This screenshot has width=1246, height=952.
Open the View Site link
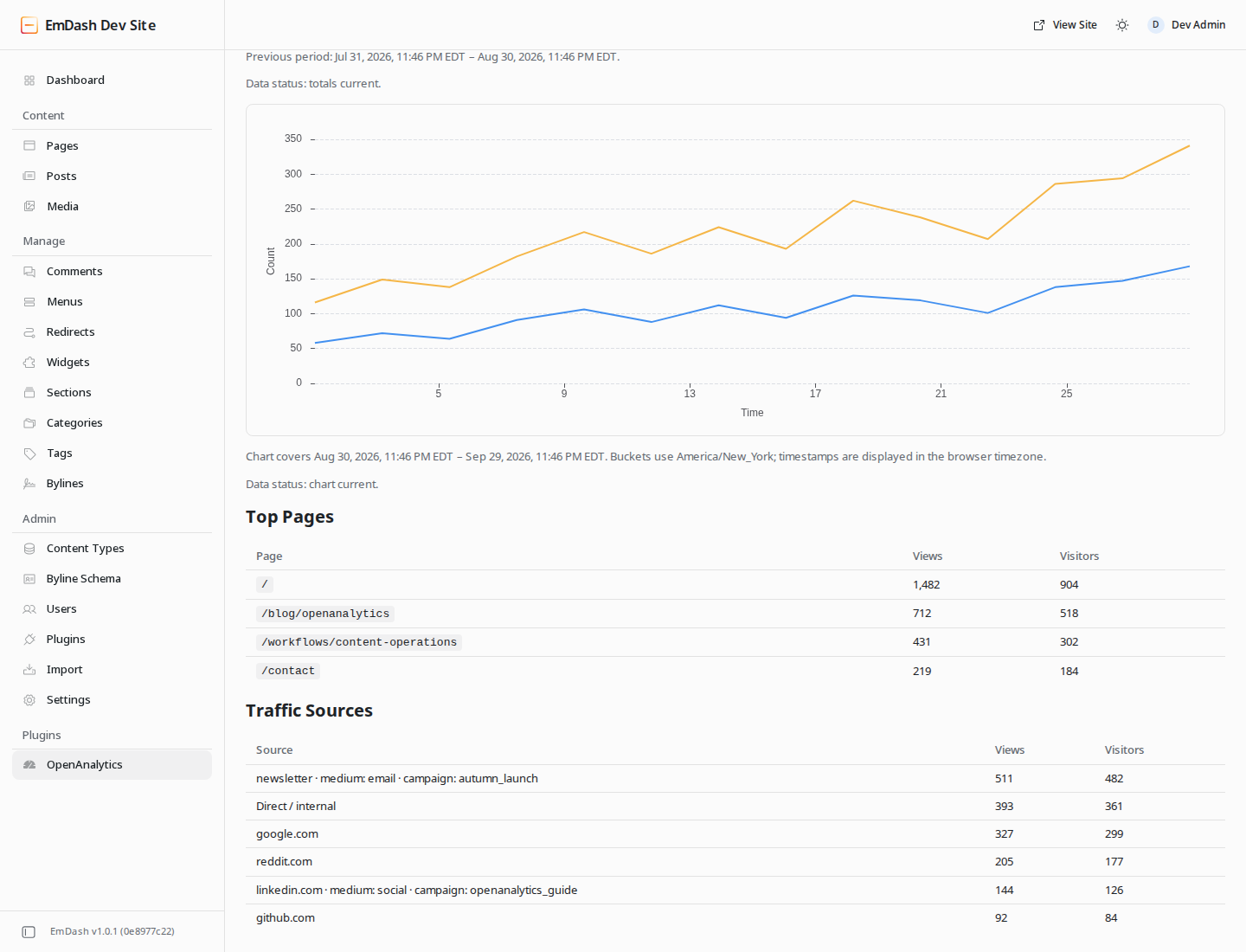click(x=1065, y=25)
